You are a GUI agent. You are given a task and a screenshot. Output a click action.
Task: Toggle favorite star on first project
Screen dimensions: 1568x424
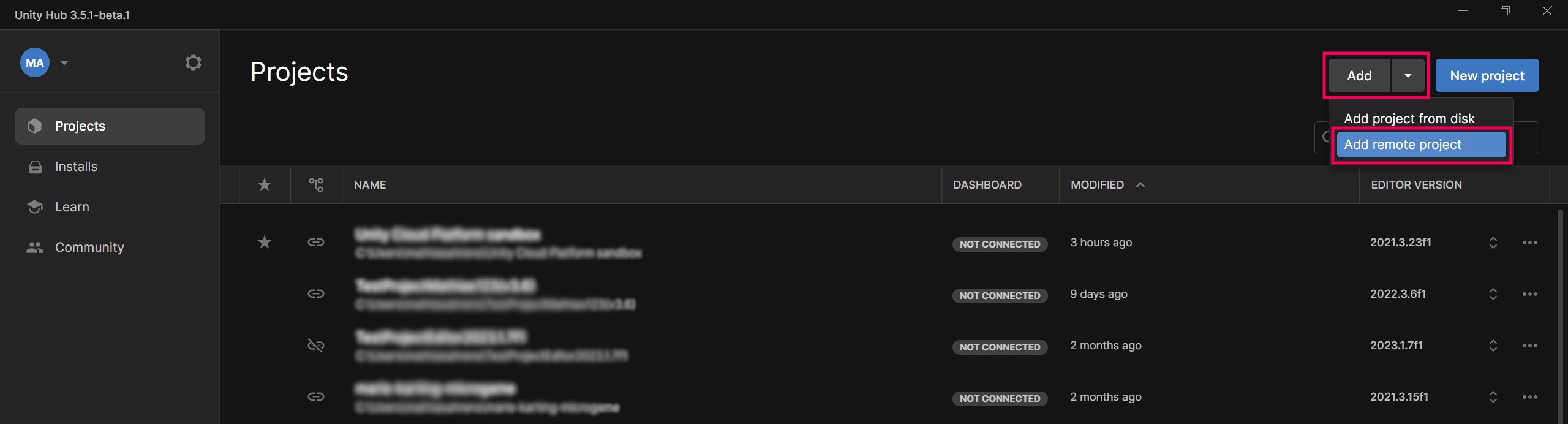pos(264,243)
